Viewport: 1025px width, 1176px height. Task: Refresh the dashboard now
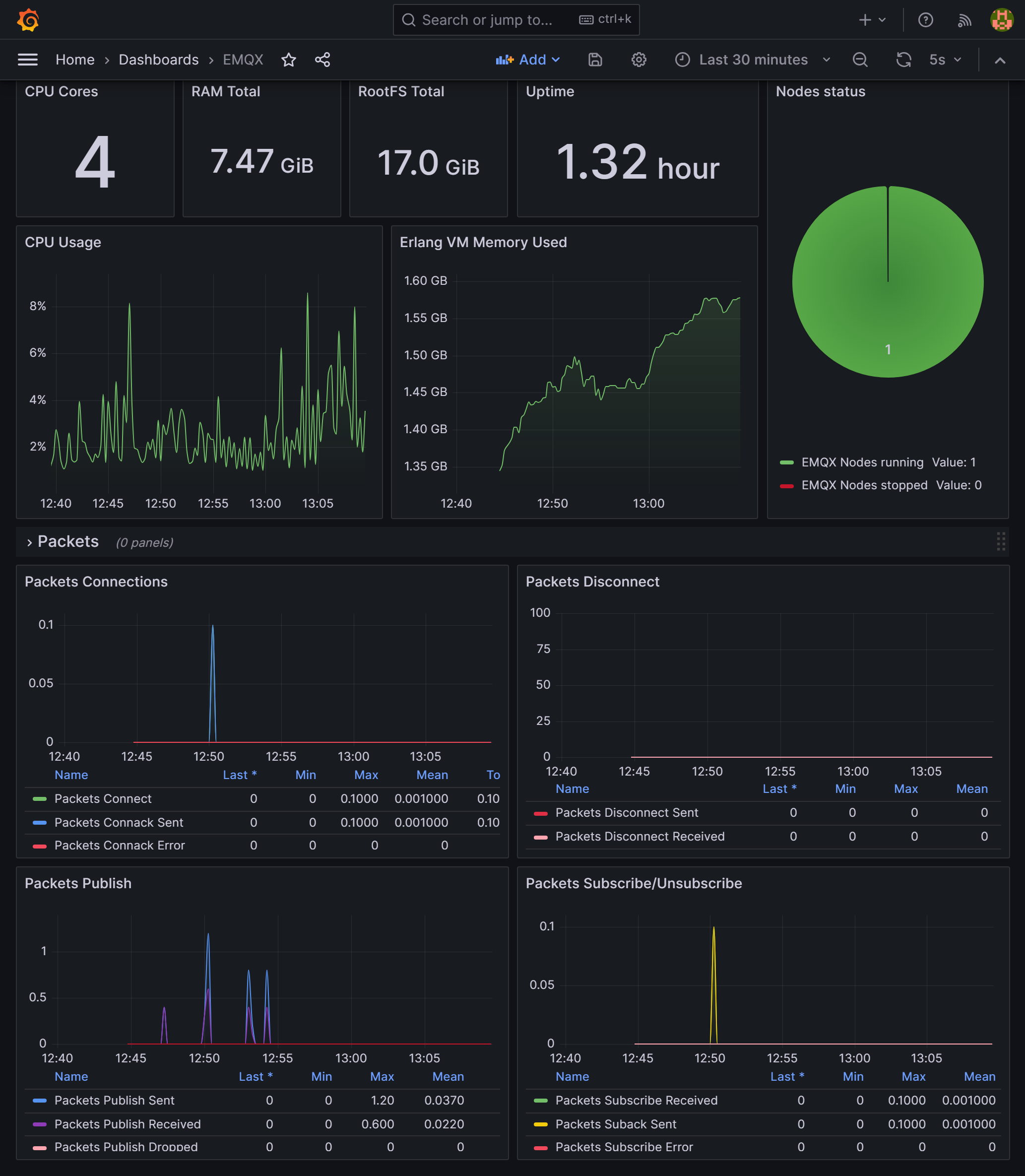(904, 60)
